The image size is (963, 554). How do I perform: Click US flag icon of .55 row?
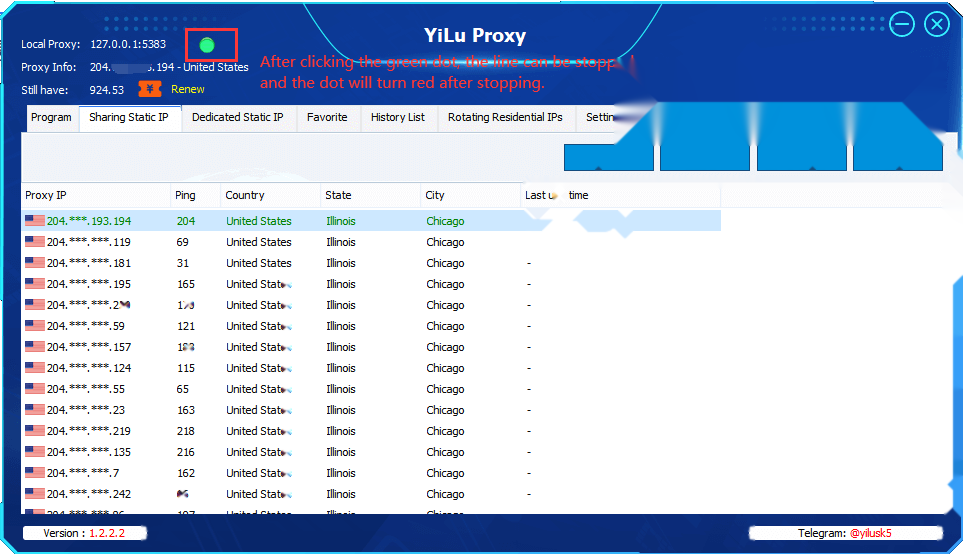pyautogui.click(x=34, y=388)
